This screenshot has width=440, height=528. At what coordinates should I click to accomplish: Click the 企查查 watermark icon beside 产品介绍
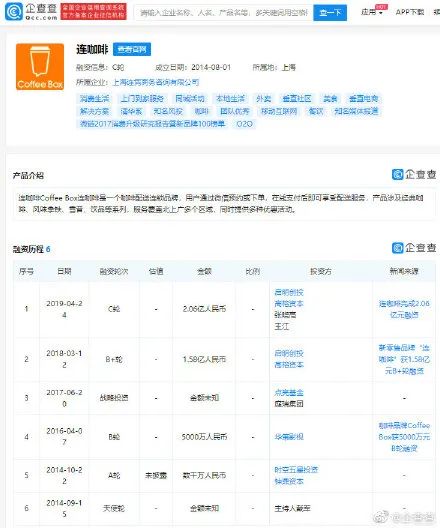tap(414, 174)
